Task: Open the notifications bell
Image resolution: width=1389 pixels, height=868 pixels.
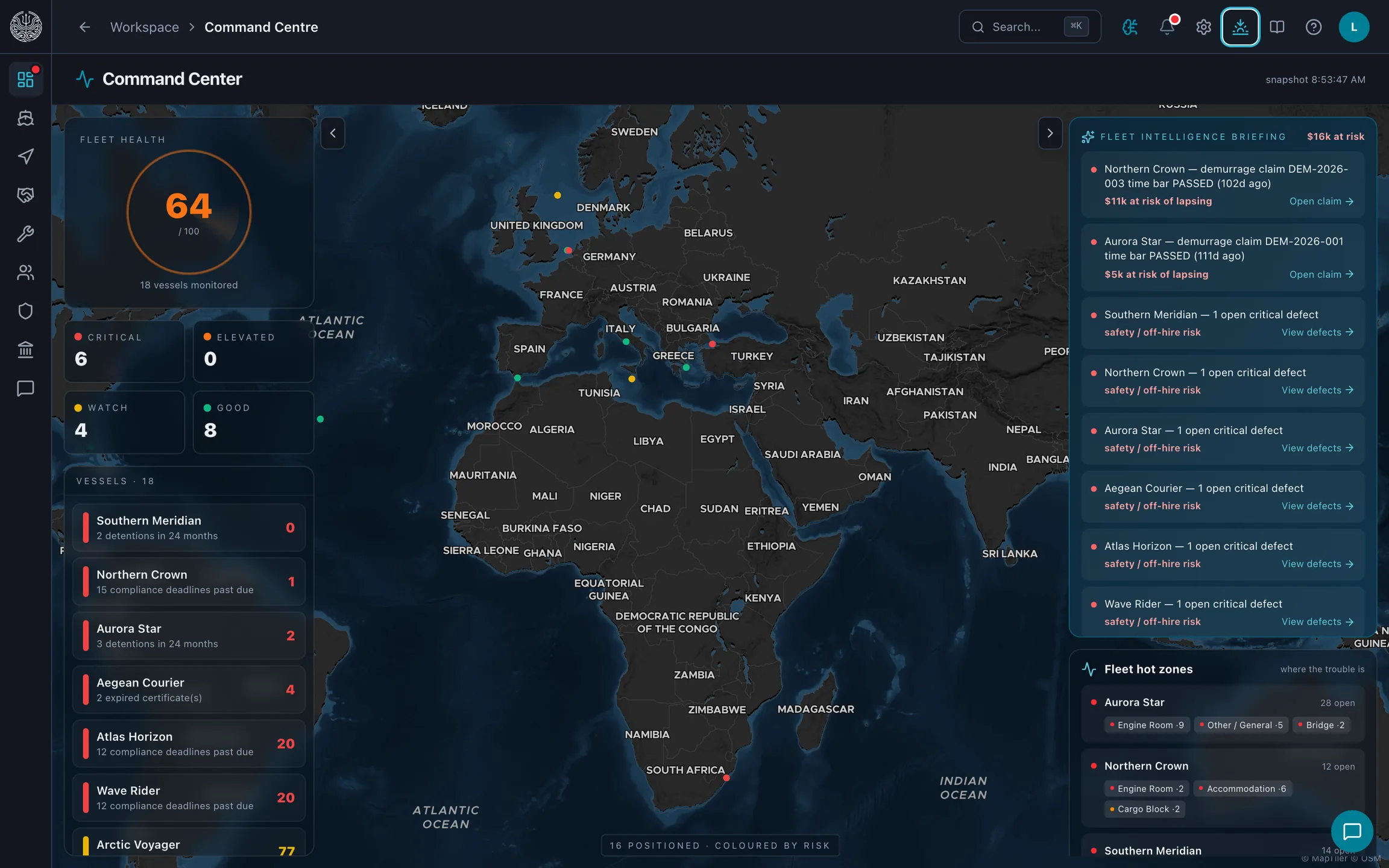Action: (x=1167, y=27)
